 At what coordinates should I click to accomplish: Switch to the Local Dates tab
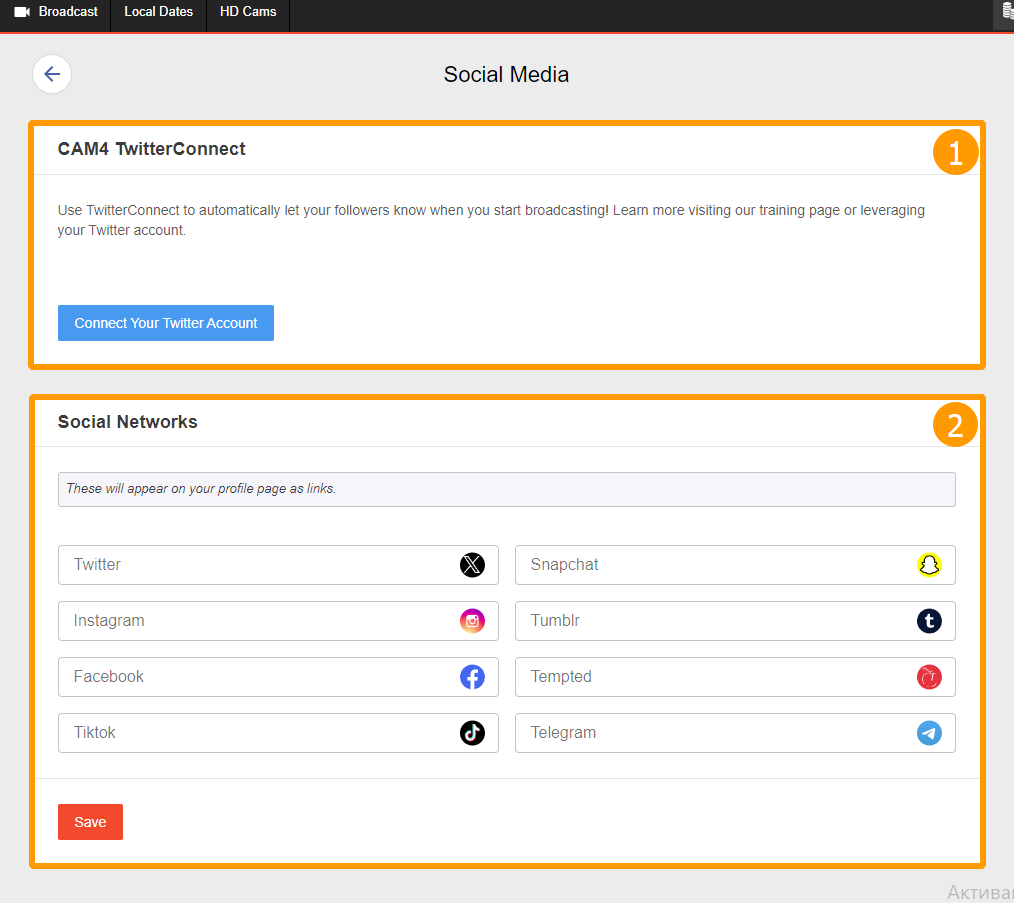(158, 12)
